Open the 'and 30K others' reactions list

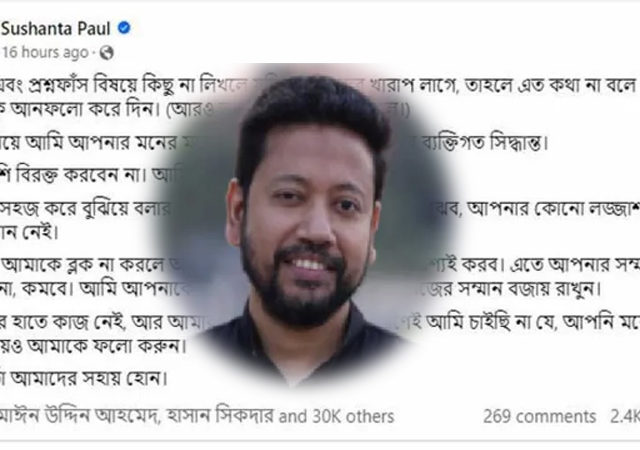336,417
